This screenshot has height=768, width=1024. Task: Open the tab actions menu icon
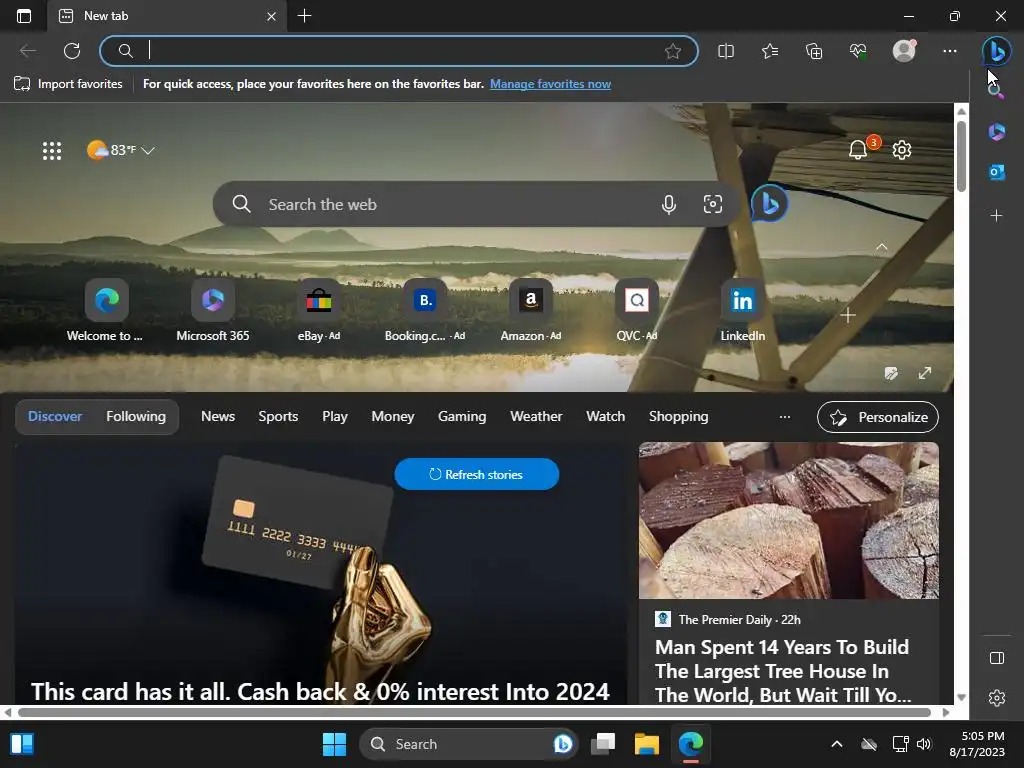(24, 16)
